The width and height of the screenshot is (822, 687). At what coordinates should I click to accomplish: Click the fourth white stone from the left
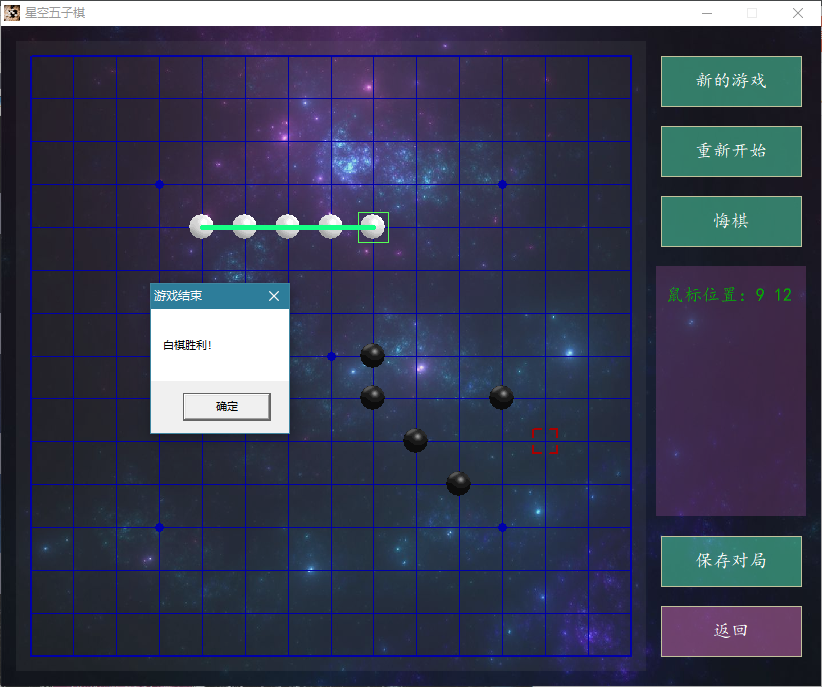click(x=330, y=227)
